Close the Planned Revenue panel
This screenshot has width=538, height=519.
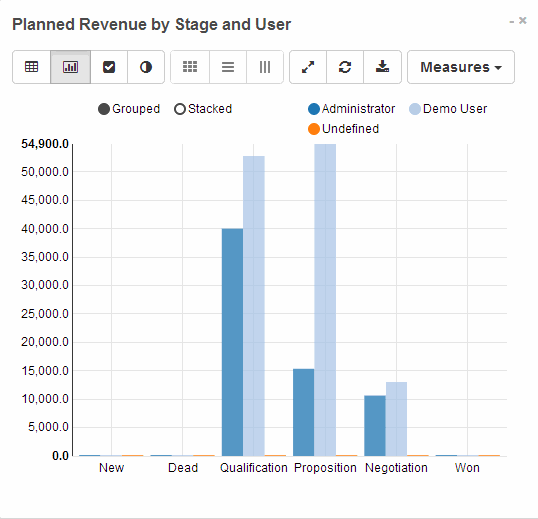(523, 21)
